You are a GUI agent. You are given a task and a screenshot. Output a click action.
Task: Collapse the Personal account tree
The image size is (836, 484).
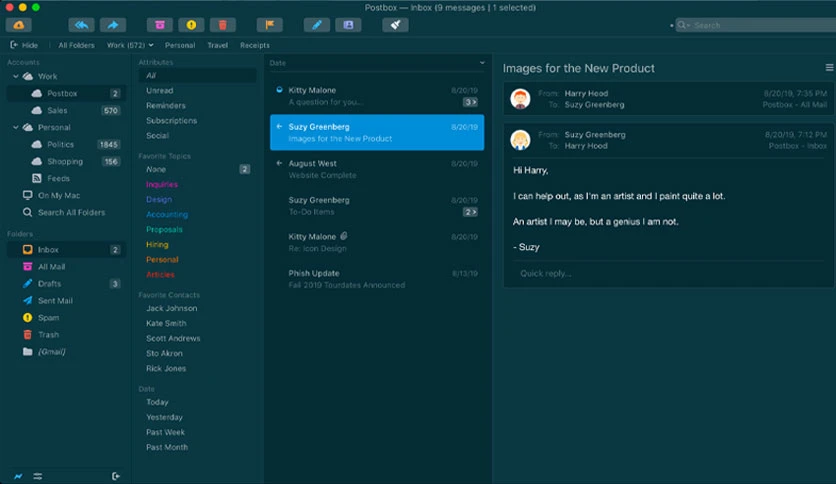(15, 127)
